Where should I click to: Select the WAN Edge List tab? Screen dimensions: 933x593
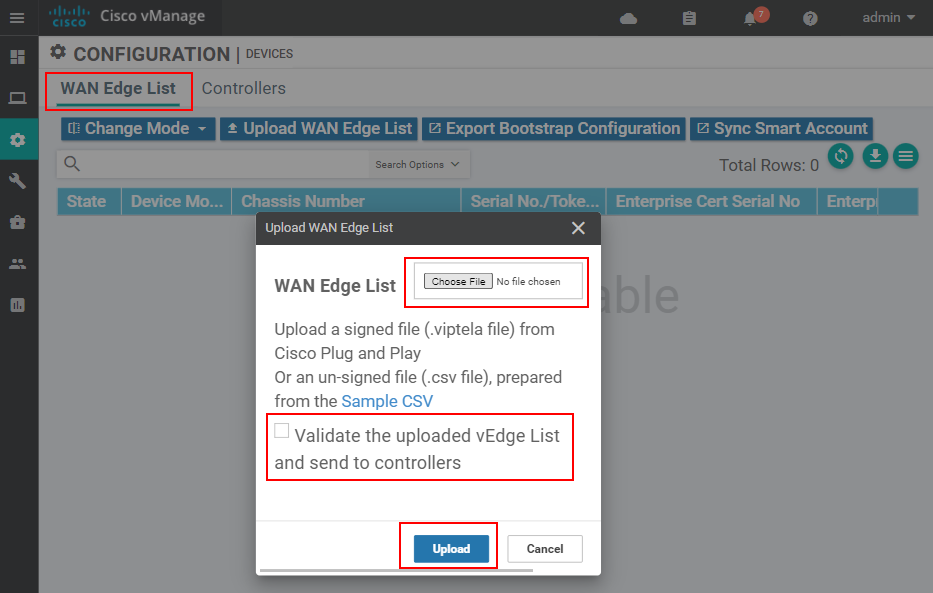[x=118, y=88]
